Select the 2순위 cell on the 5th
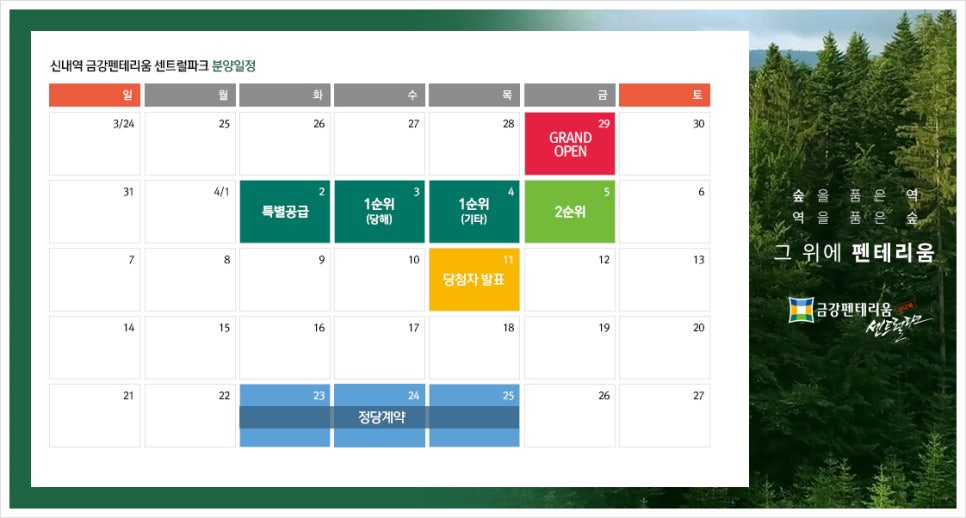 tap(570, 211)
